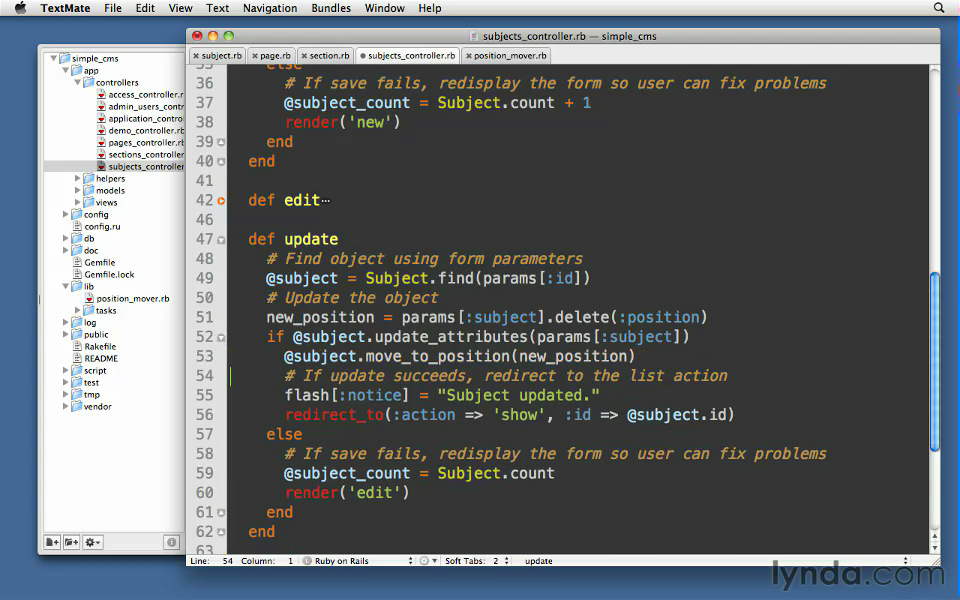The image size is (960, 600).
Task: Collapse the simple_cms project folder
Action: coord(53,58)
